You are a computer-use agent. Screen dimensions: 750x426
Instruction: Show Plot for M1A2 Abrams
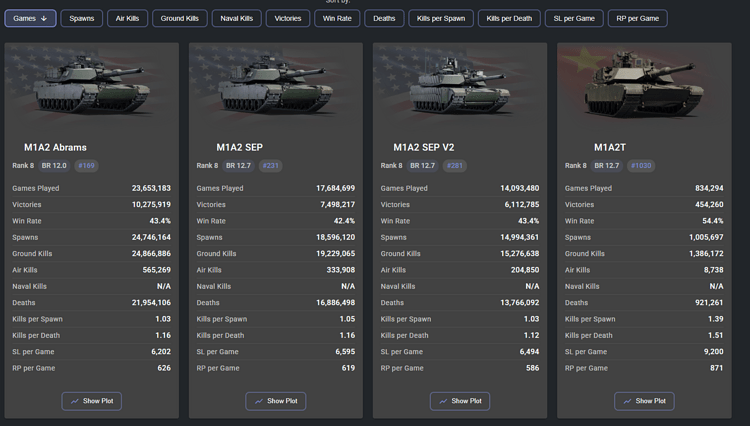(x=91, y=401)
